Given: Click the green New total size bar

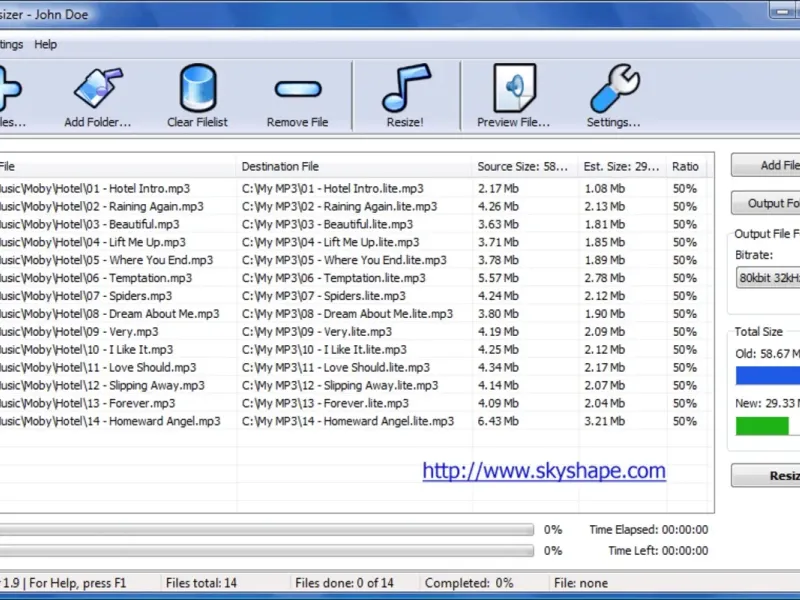Looking at the screenshot, I should (x=762, y=426).
